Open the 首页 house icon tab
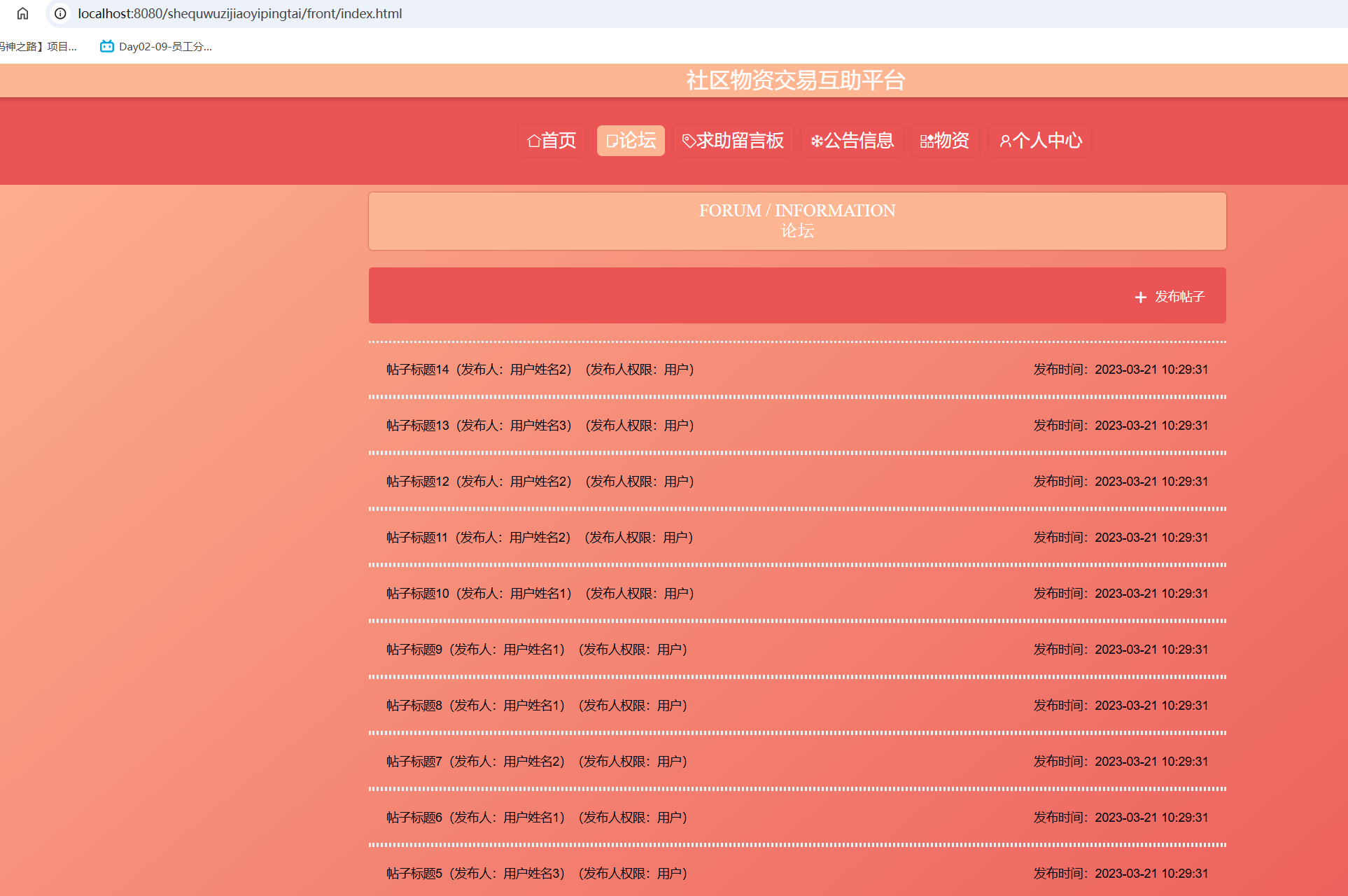Screen dimensions: 1348x896 click(533, 141)
